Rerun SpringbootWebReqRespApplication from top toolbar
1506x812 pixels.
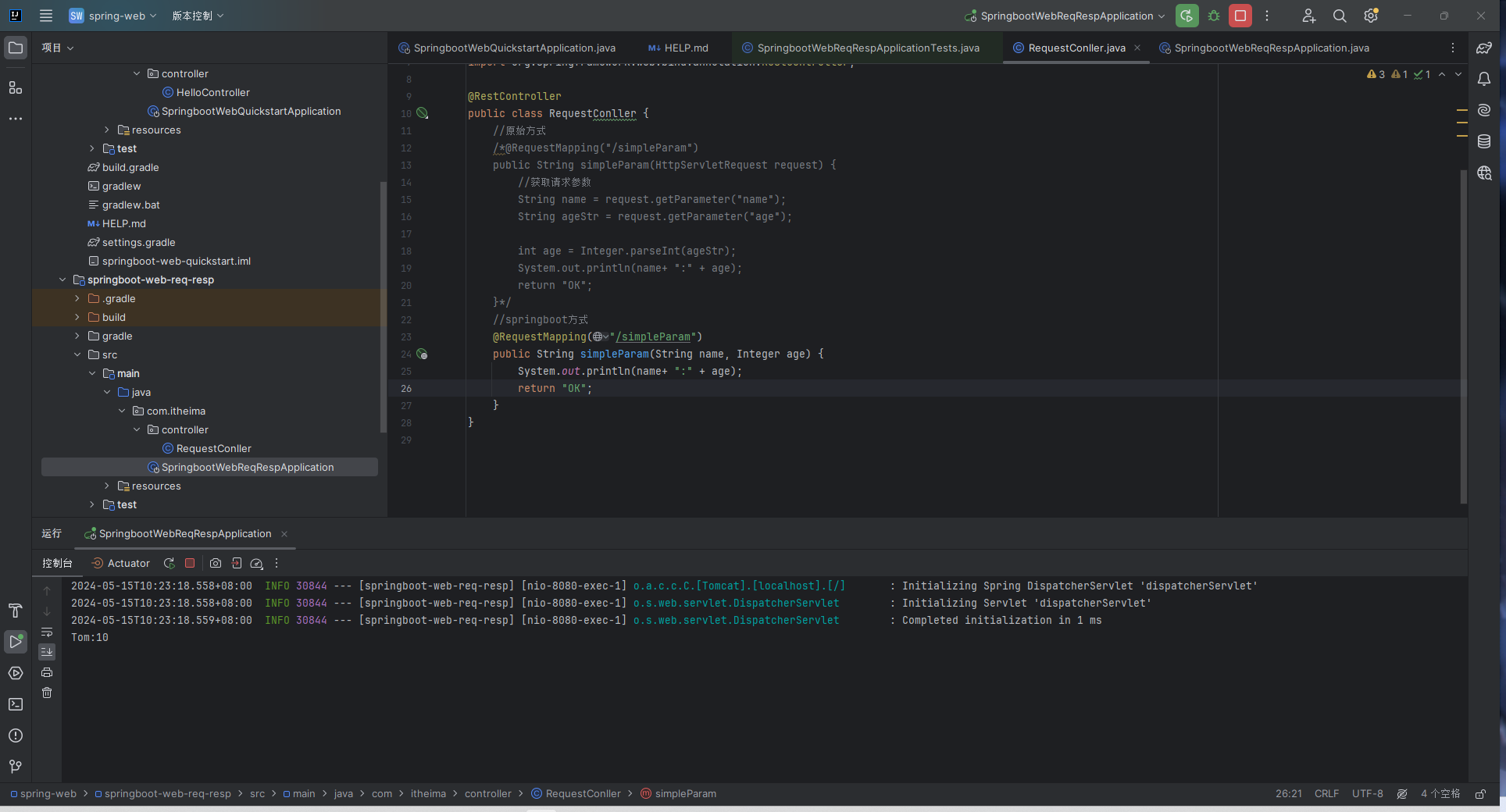point(1187,16)
